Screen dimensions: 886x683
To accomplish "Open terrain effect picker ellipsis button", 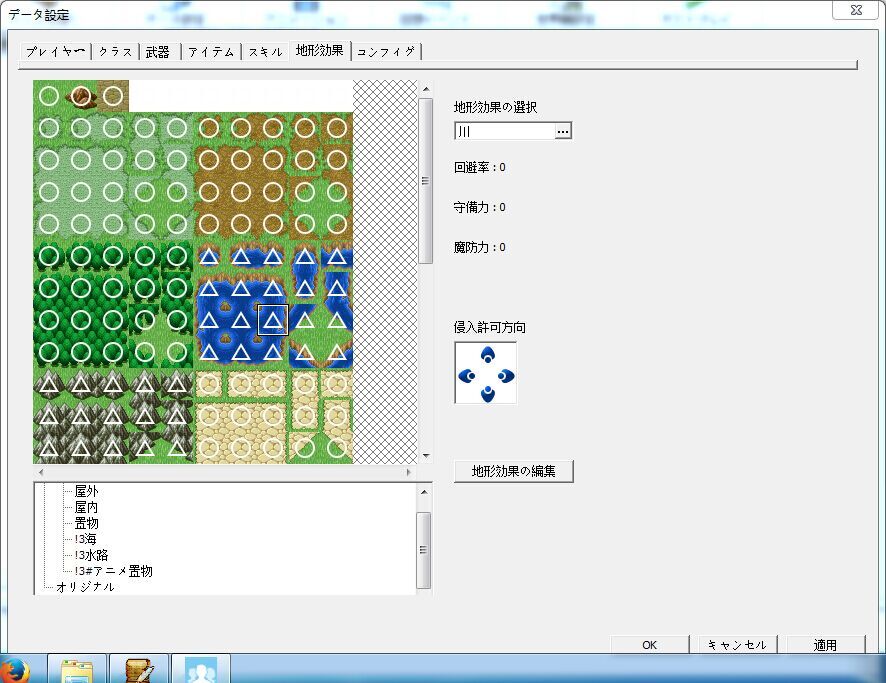I will (563, 131).
